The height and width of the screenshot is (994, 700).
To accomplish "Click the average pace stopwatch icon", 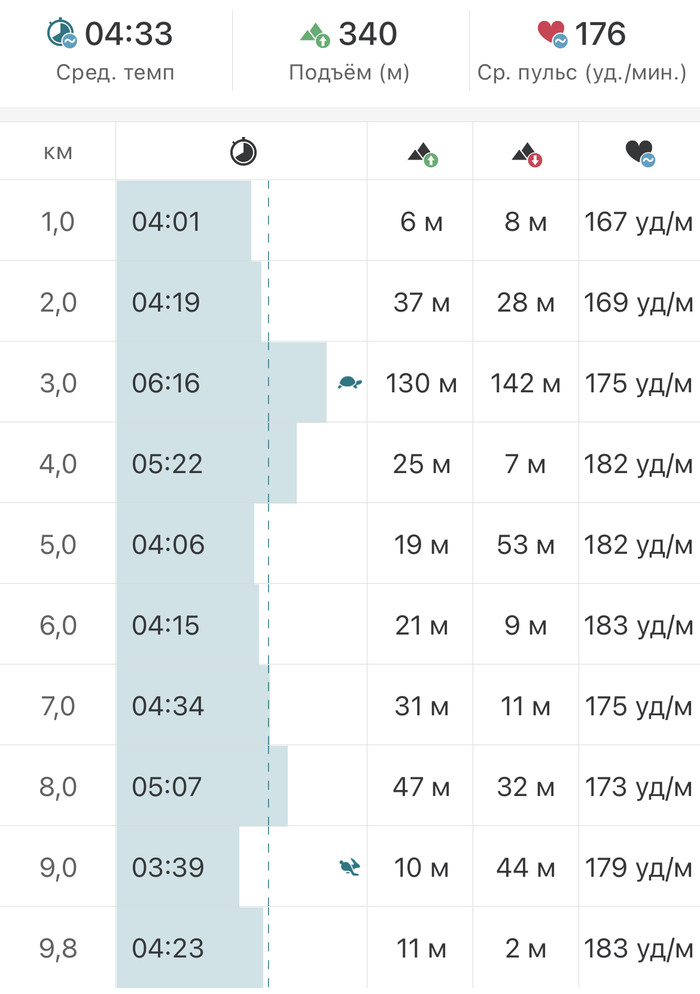I will point(62,33).
